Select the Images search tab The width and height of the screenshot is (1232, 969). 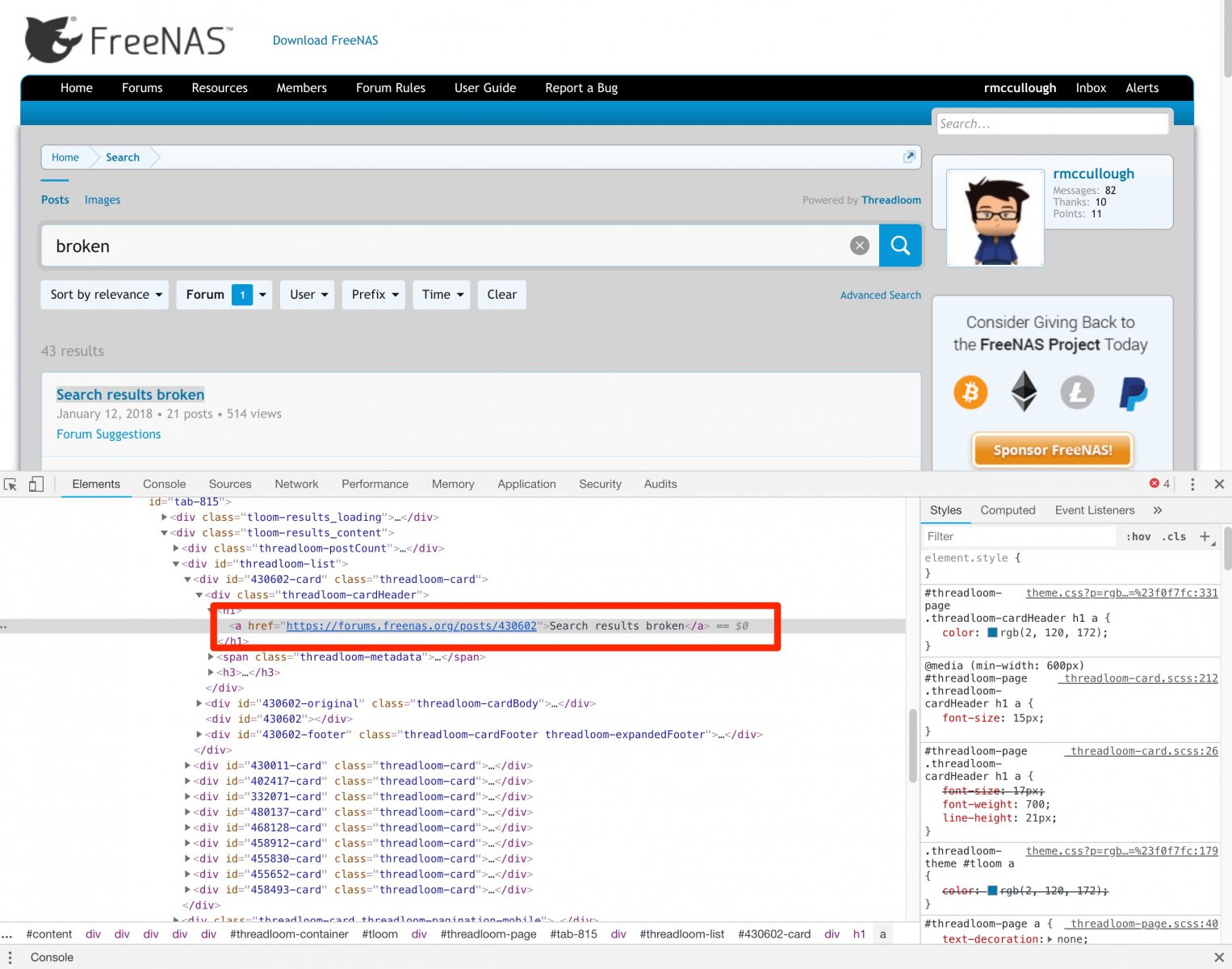(103, 199)
